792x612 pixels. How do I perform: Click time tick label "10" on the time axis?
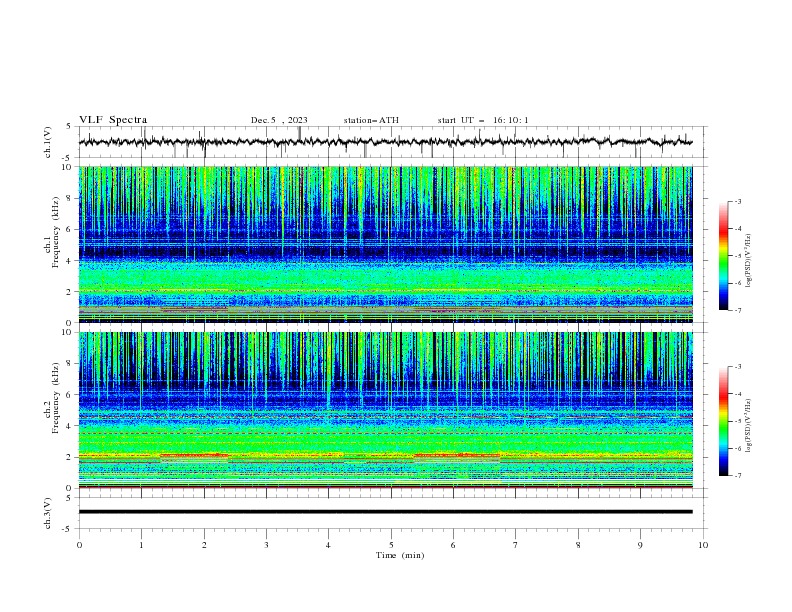tap(703, 545)
